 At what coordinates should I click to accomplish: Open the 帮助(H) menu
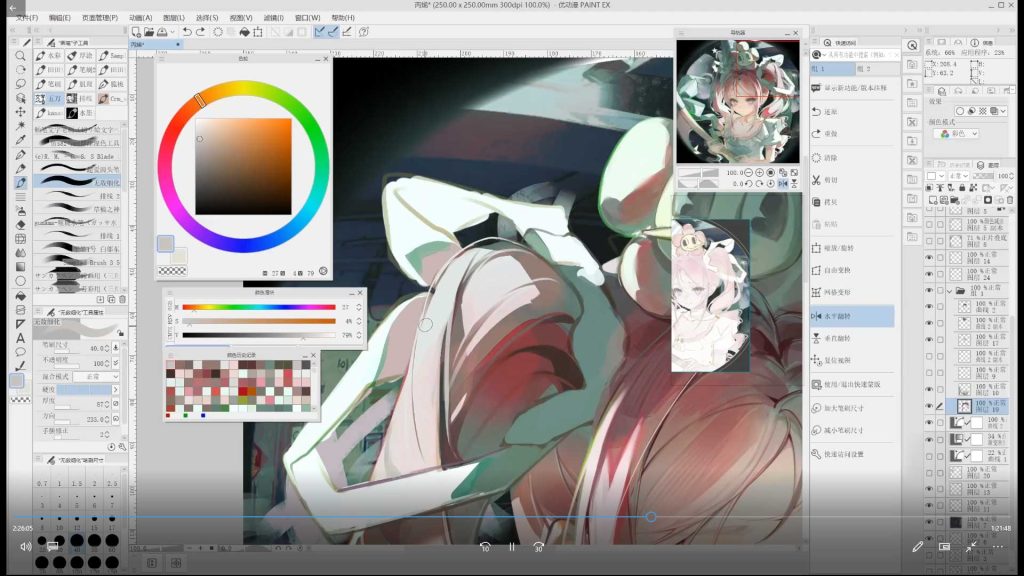tap(343, 18)
